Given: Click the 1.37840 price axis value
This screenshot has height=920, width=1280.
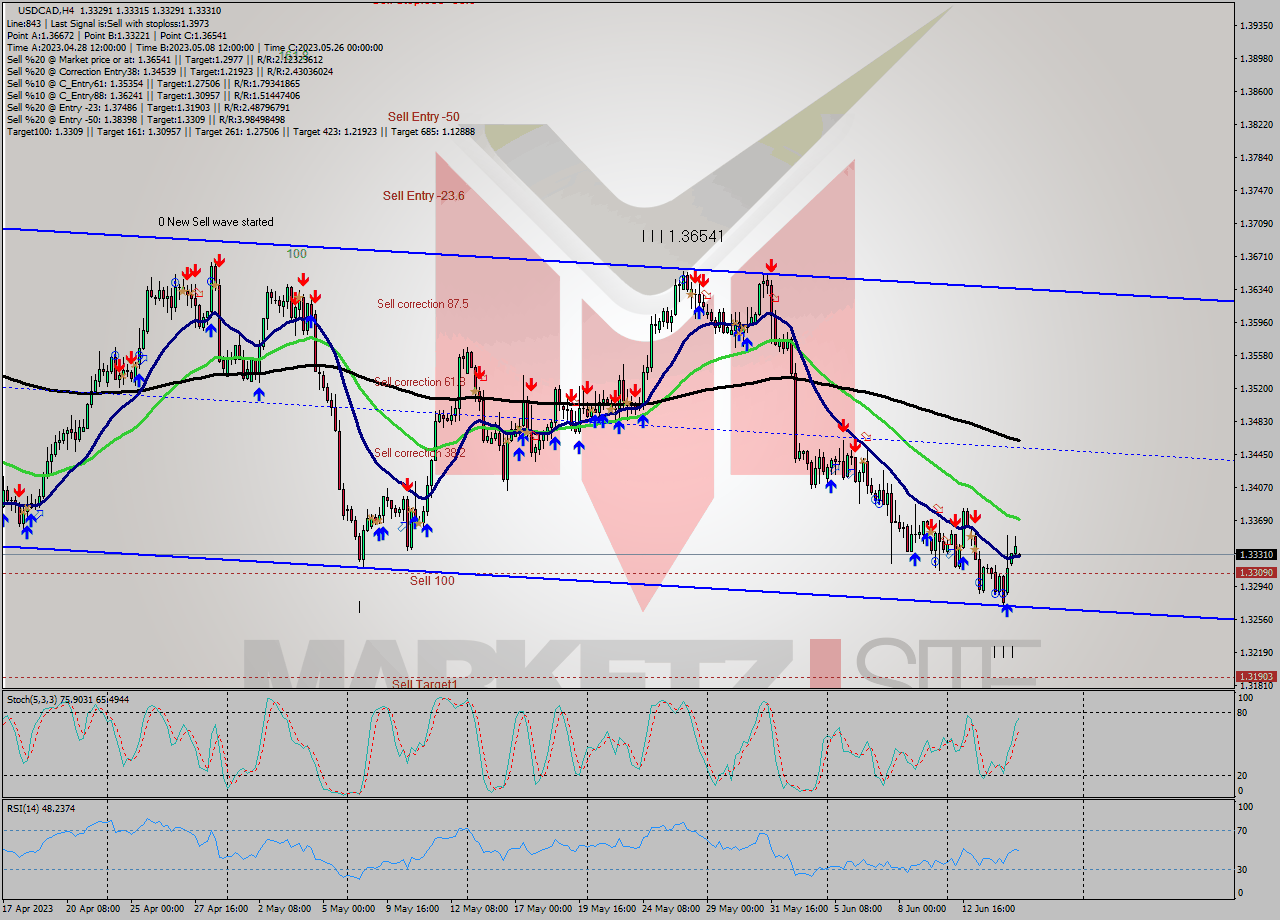Looking at the screenshot, I should [x=1255, y=157].
